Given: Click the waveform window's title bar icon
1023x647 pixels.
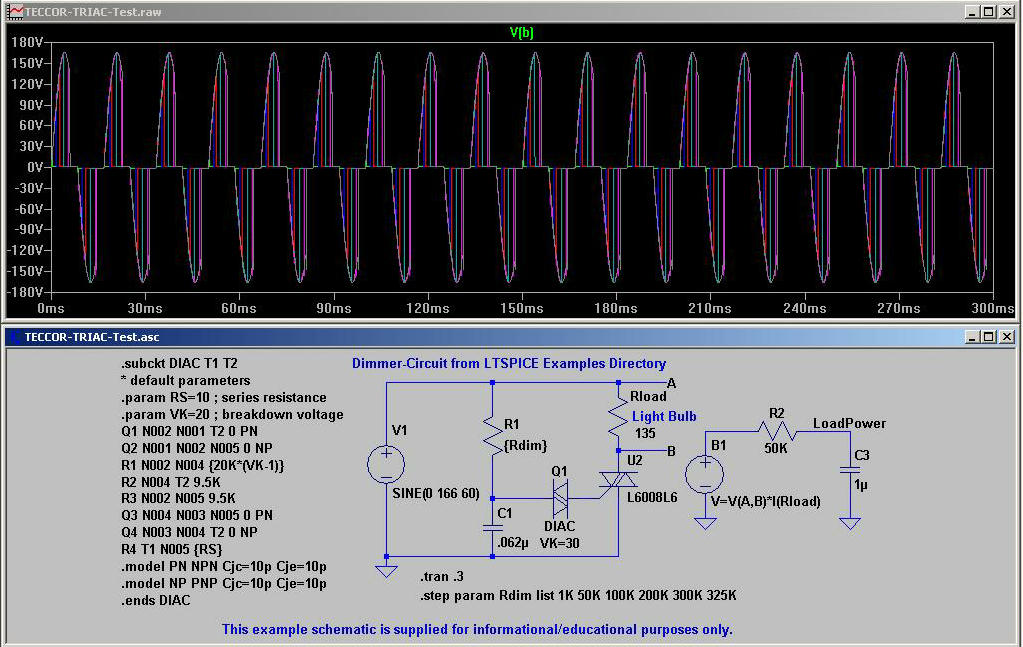Looking at the screenshot, I should (15, 12).
